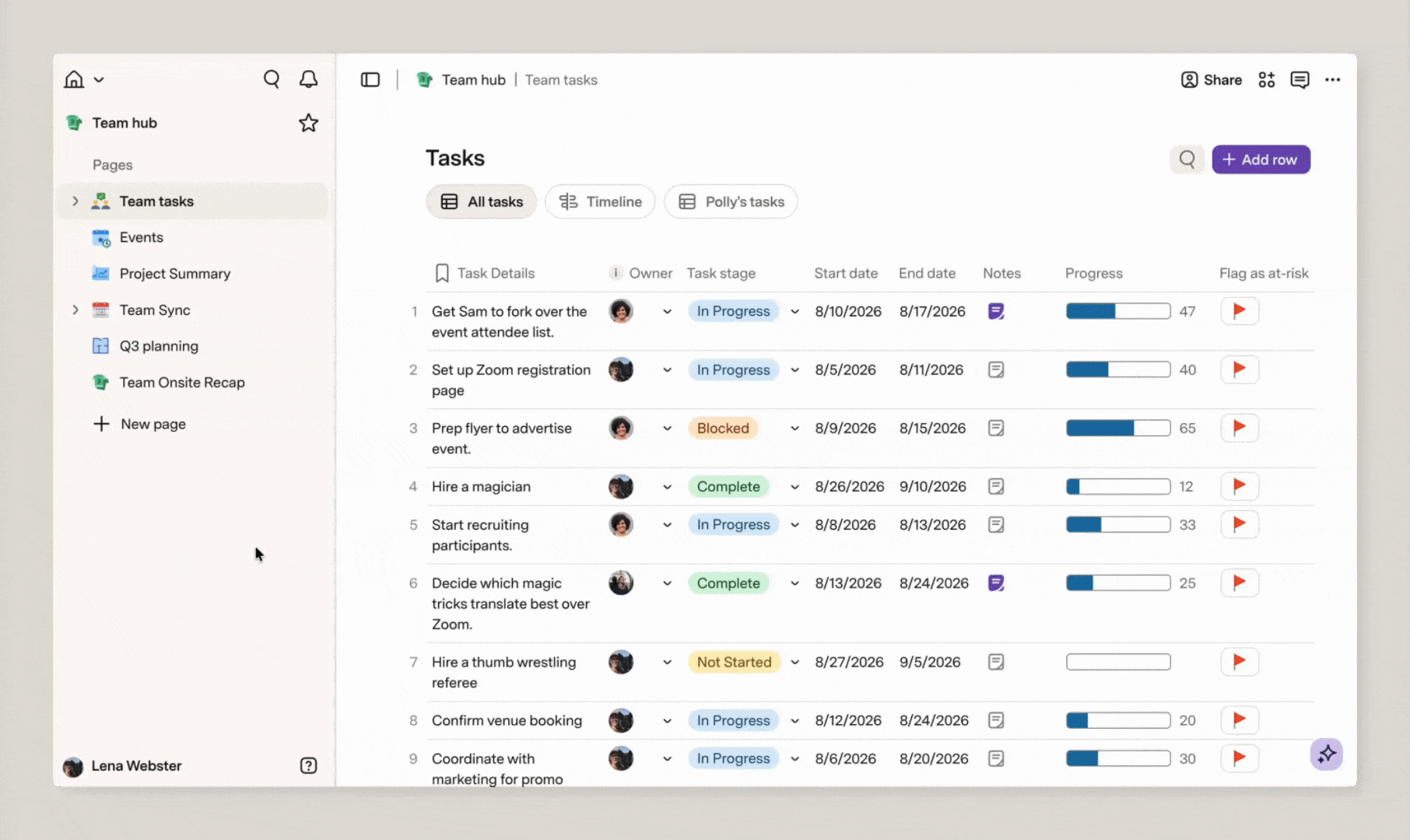Open notes for Get Sam to fork over task
The image size is (1410, 840).
996,311
